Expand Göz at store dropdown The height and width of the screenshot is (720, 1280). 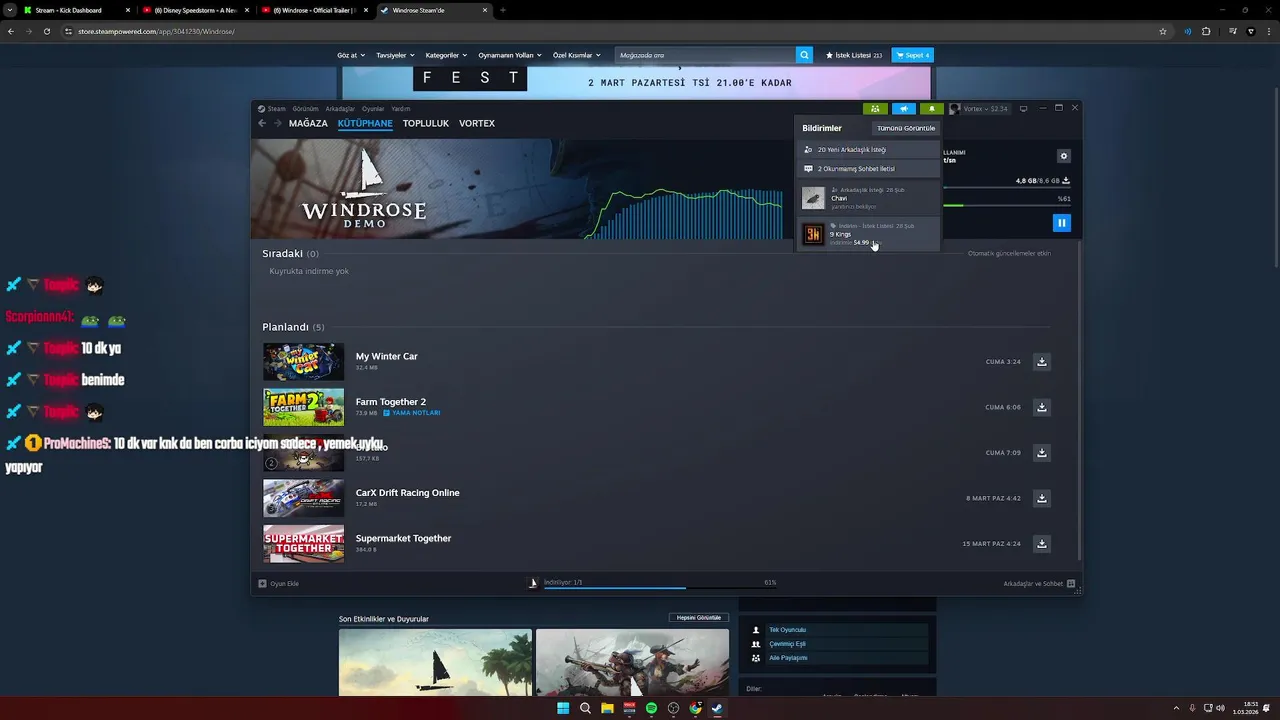click(351, 55)
